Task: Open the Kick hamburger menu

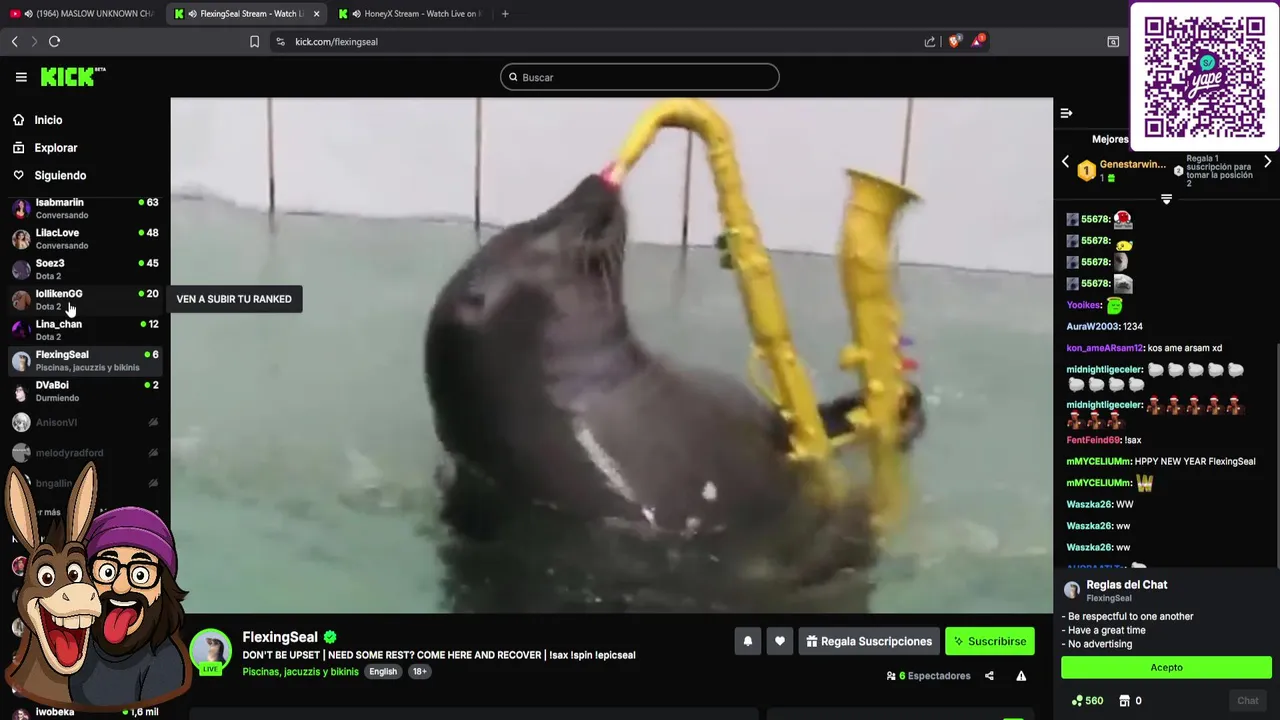Action: coord(21,77)
